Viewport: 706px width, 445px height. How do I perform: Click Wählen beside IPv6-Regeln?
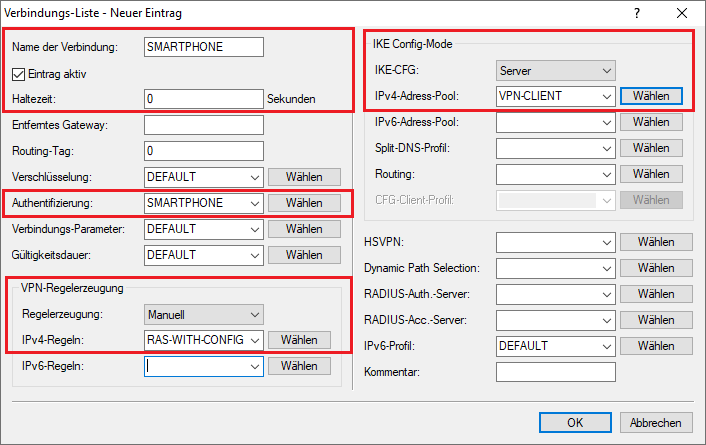coord(299,366)
